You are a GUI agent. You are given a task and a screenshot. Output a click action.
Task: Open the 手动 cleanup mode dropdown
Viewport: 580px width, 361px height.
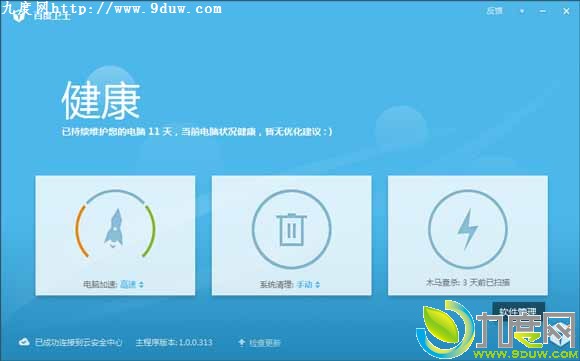[x=308, y=284]
